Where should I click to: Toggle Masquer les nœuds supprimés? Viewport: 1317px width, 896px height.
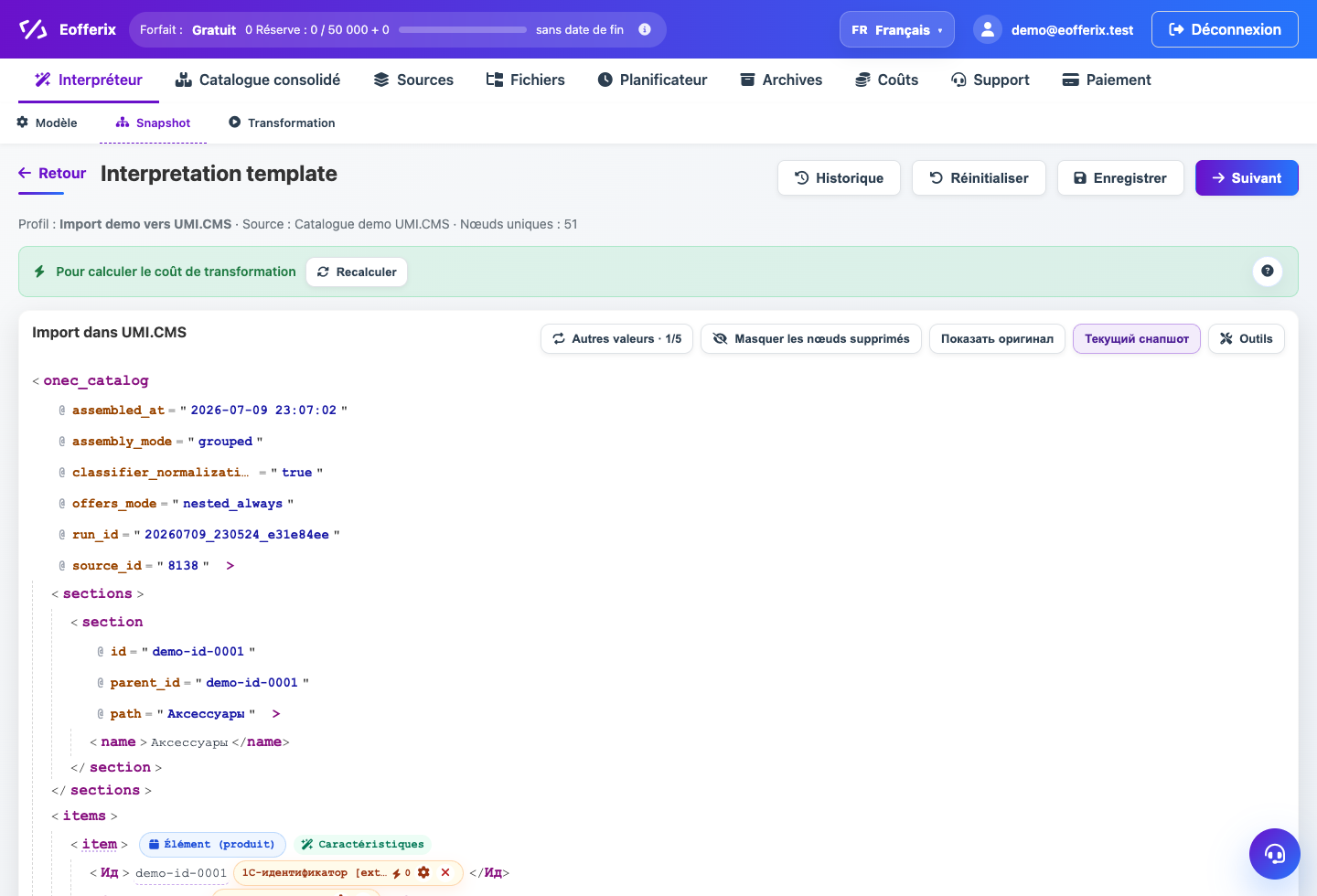click(811, 338)
